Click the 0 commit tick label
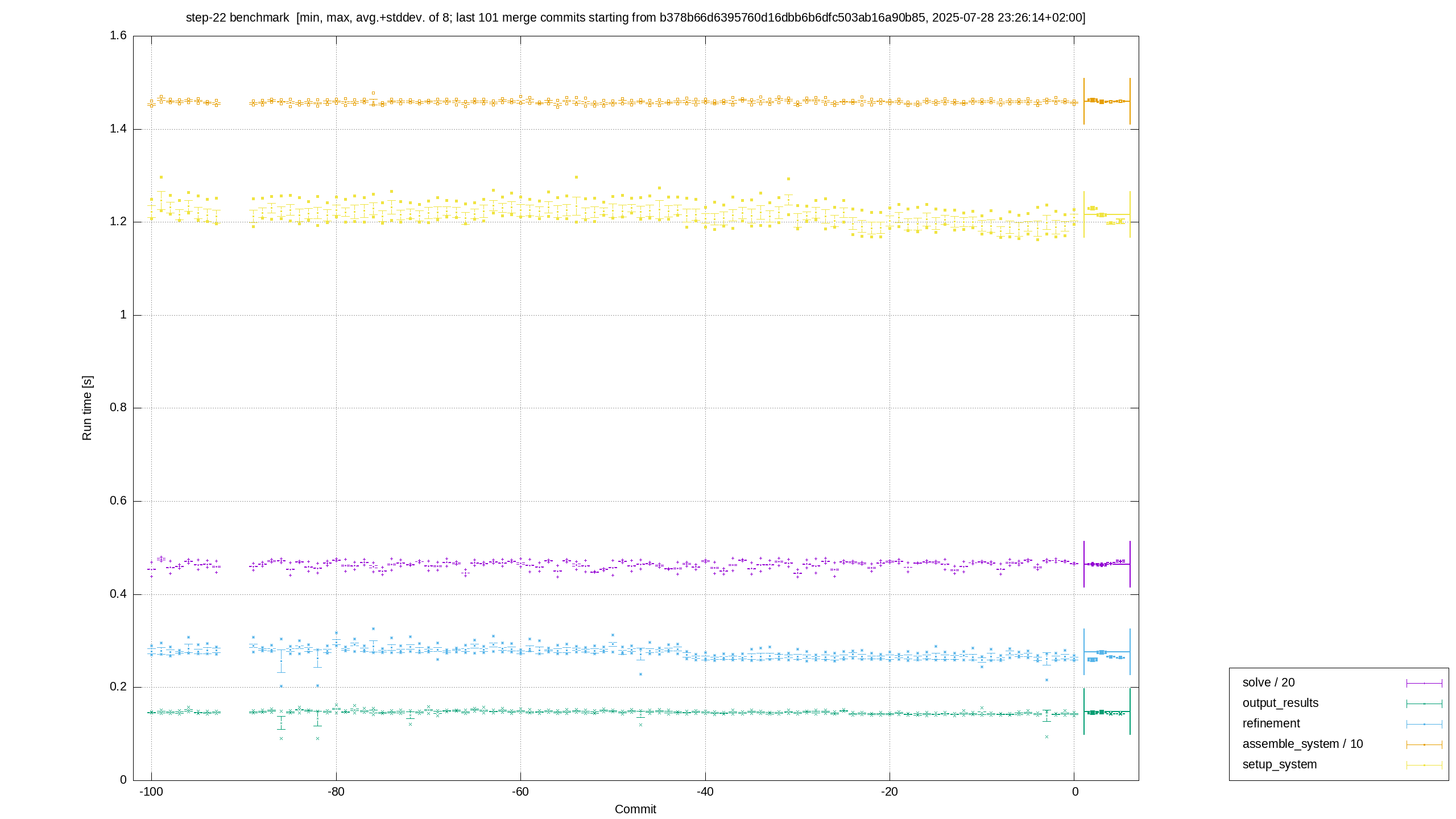 (1074, 792)
